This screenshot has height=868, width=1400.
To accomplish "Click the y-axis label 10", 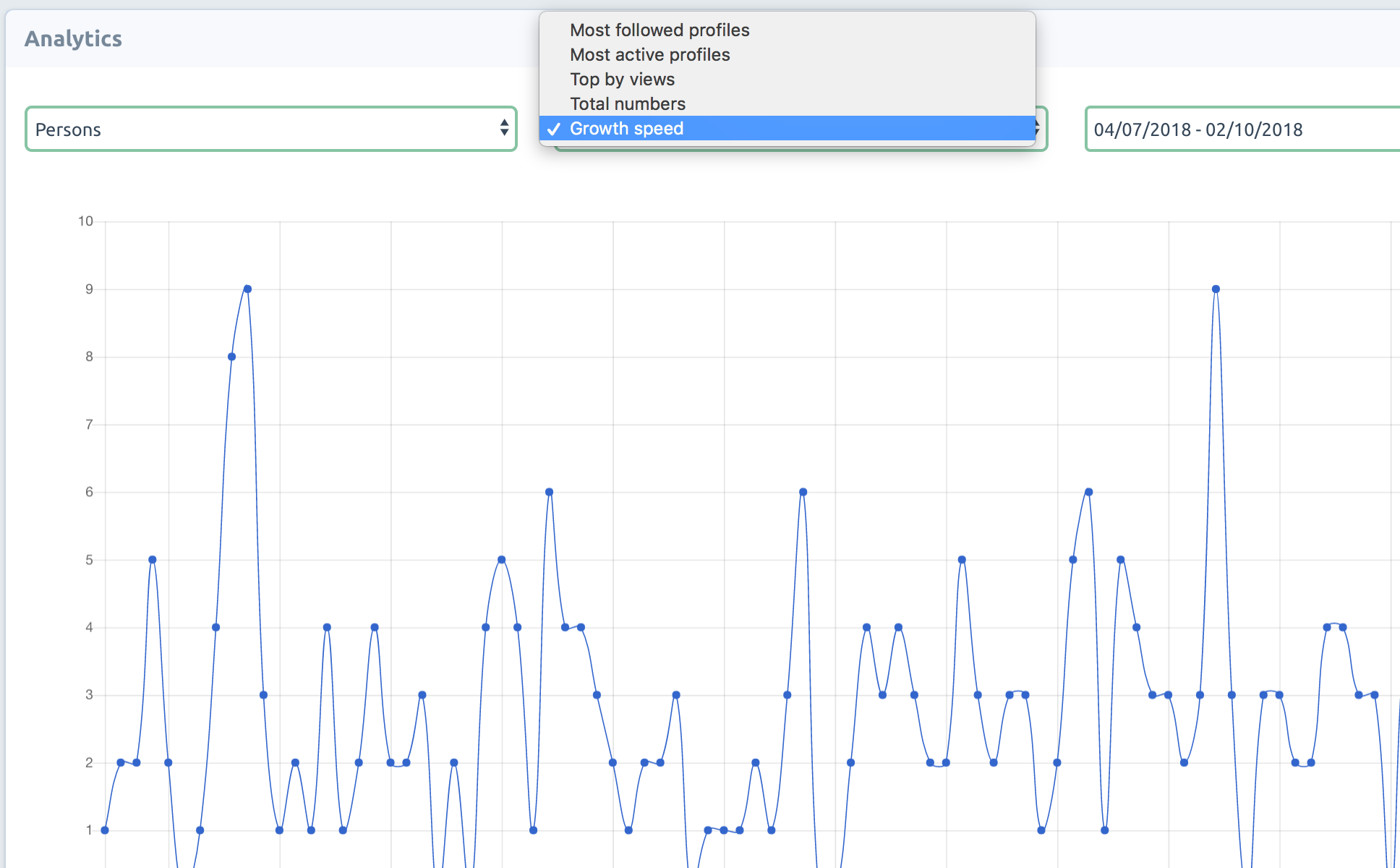I will pos(85,221).
